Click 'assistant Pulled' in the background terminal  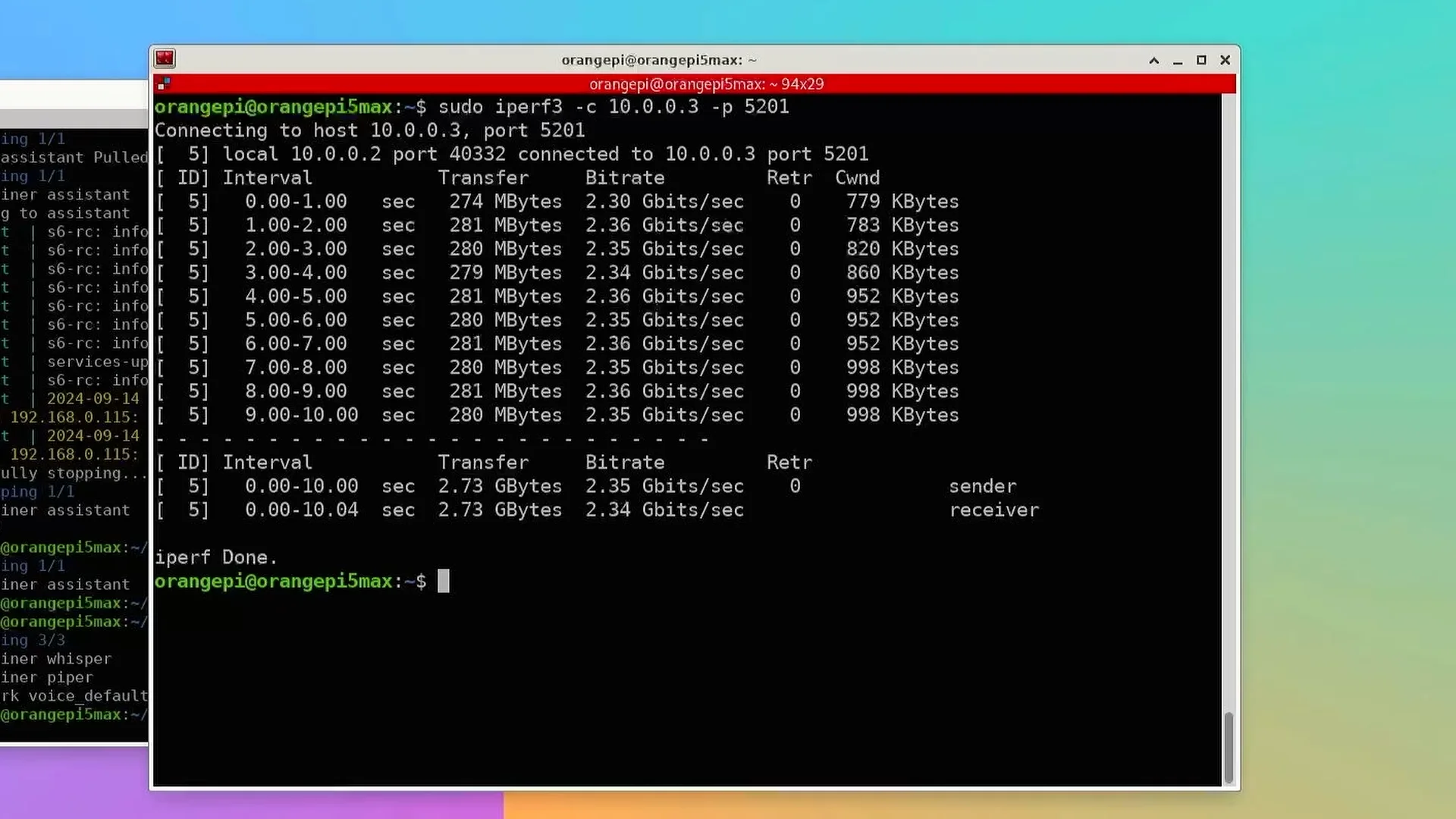pos(74,158)
